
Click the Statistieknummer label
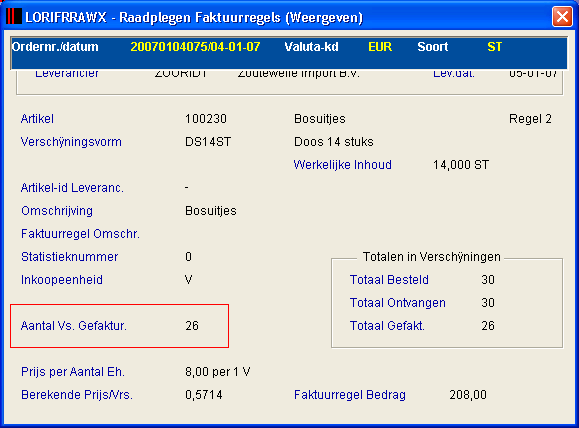[69, 257]
